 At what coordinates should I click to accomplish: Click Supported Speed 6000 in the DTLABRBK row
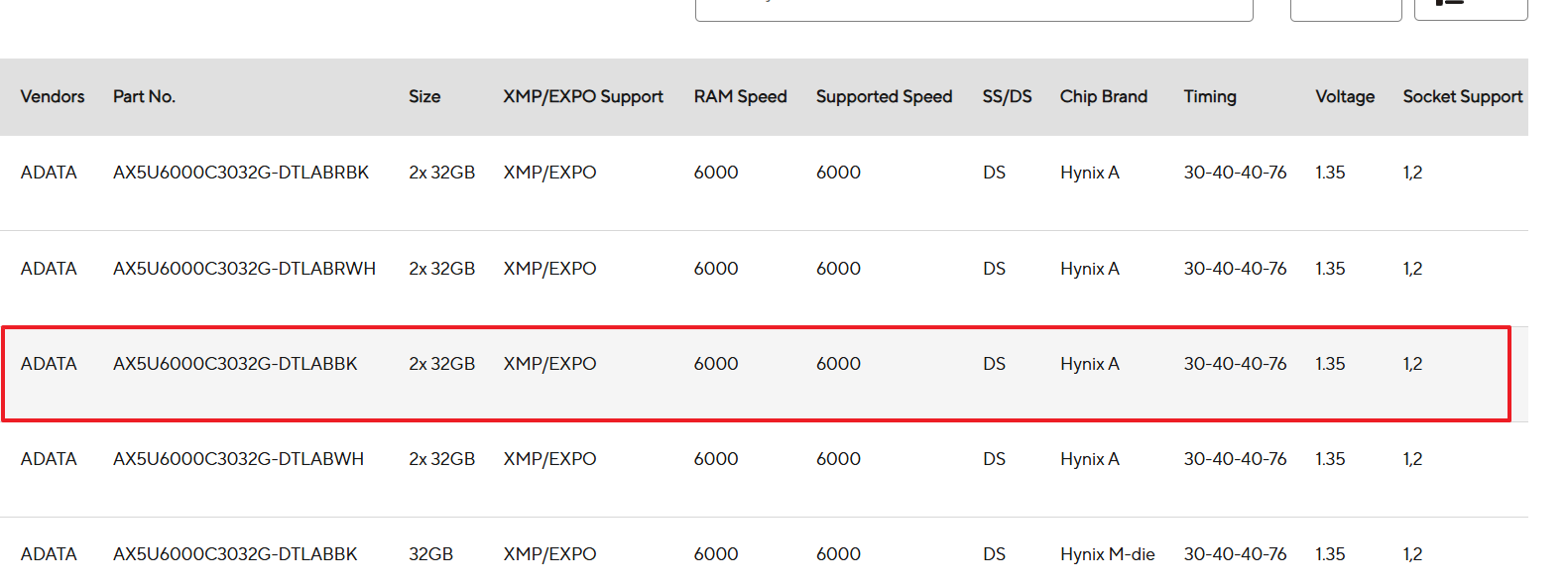[x=838, y=173]
